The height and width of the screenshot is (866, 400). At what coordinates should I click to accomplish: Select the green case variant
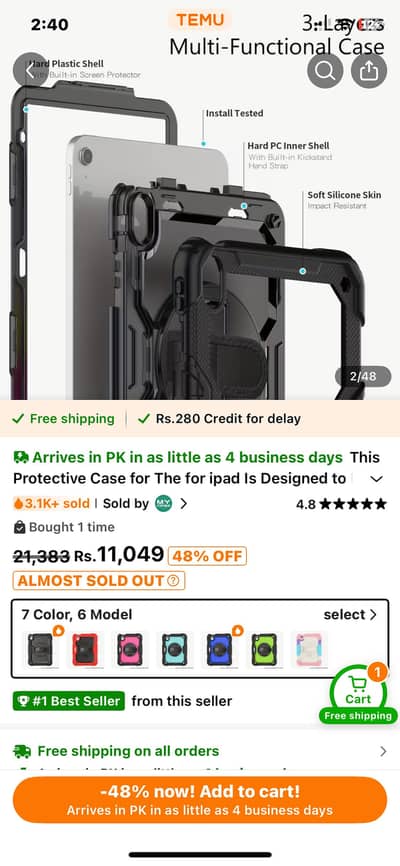point(264,650)
